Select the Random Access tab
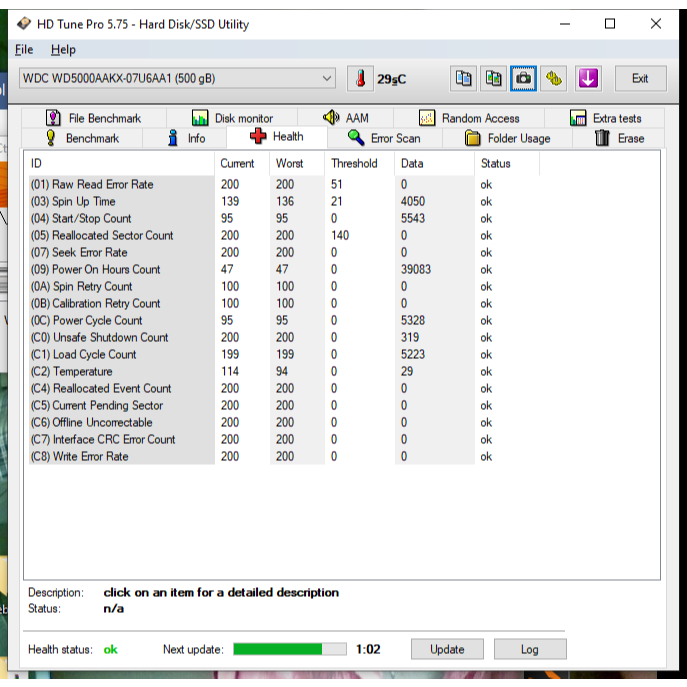 click(x=469, y=118)
